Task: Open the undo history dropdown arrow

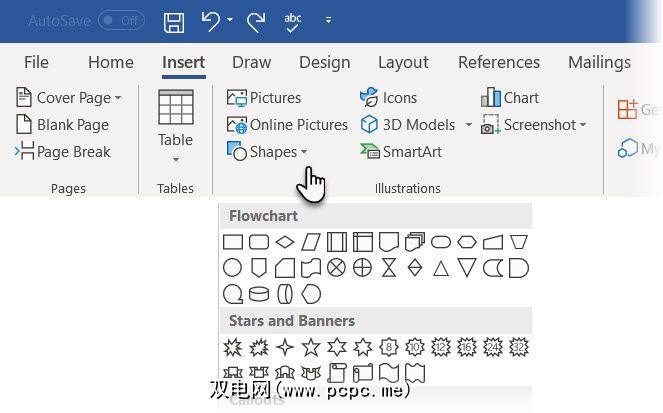Action: pos(230,21)
